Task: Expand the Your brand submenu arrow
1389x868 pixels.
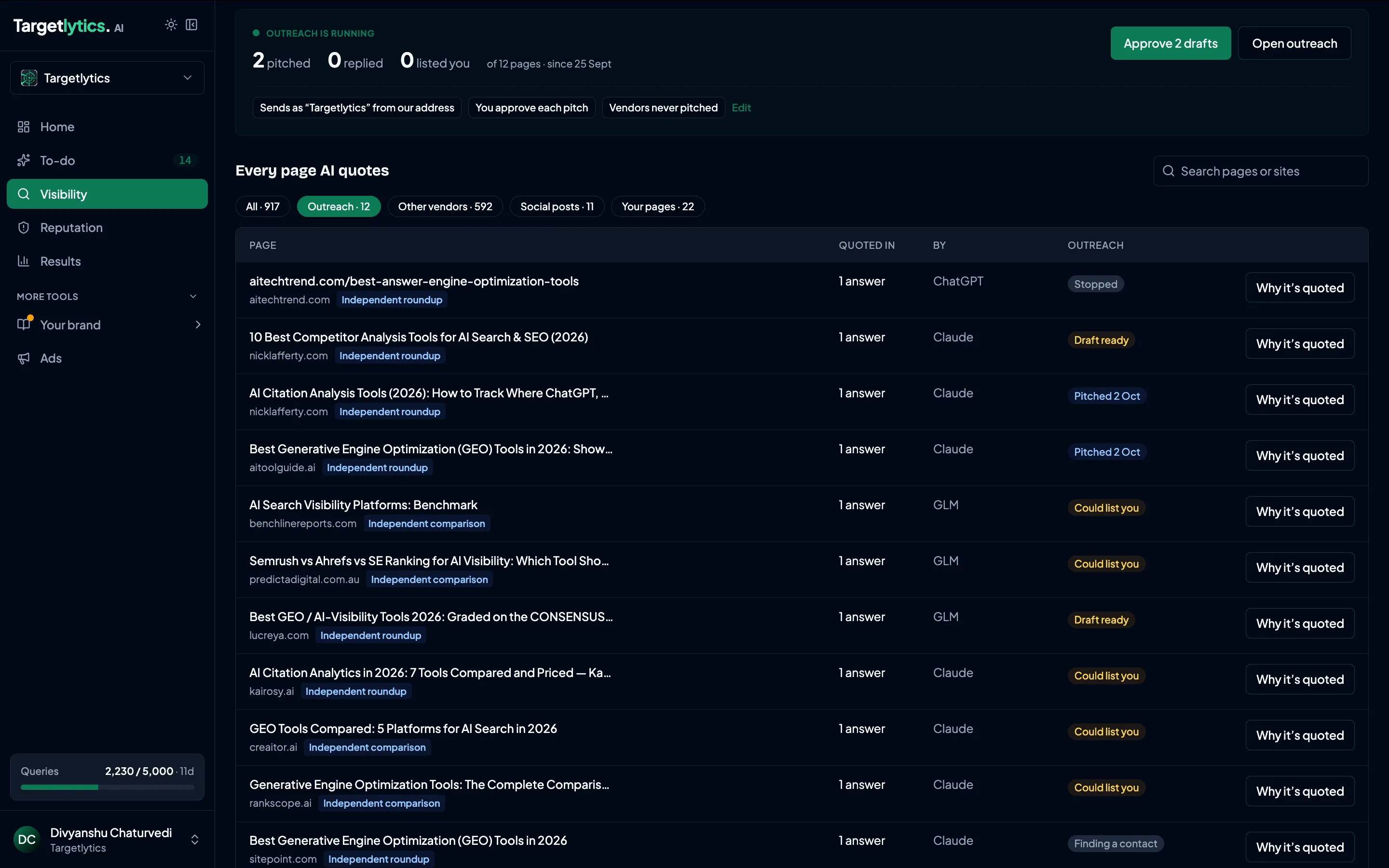Action: pyautogui.click(x=198, y=325)
